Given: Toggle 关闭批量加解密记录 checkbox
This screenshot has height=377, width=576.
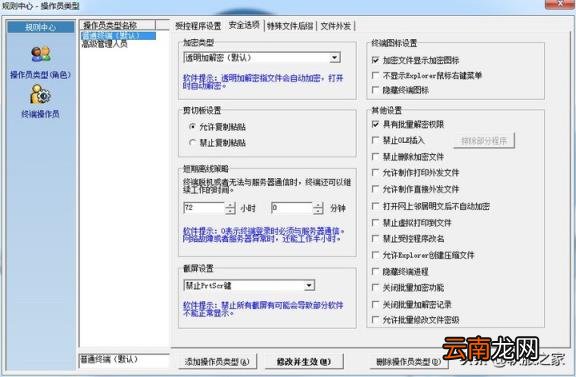Looking at the screenshot, I should pos(375,304).
